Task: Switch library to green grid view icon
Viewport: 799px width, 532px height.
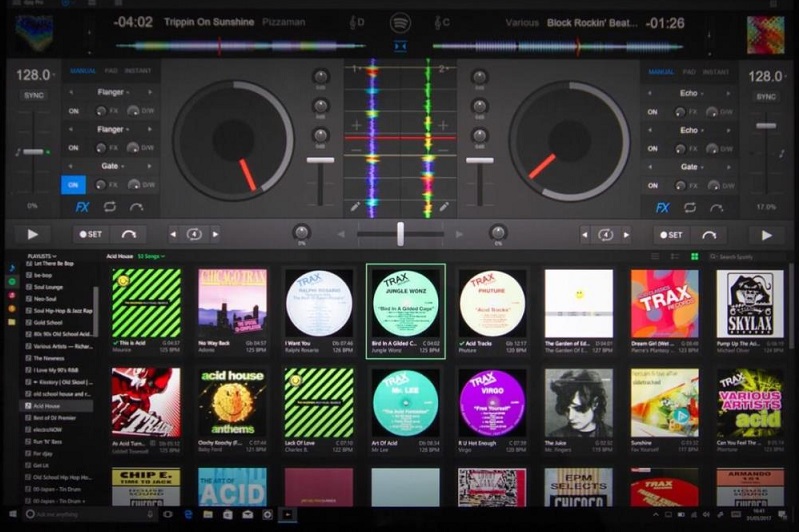Action: pyautogui.click(x=694, y=256)
